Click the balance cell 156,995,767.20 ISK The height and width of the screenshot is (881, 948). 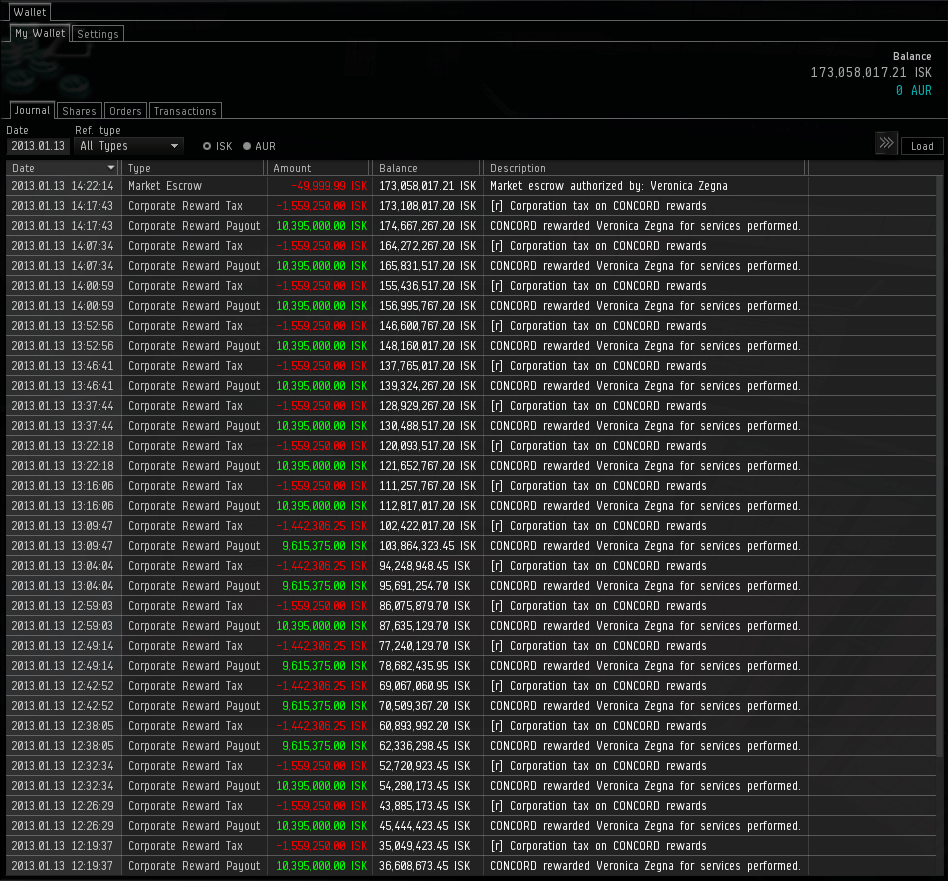427,305
